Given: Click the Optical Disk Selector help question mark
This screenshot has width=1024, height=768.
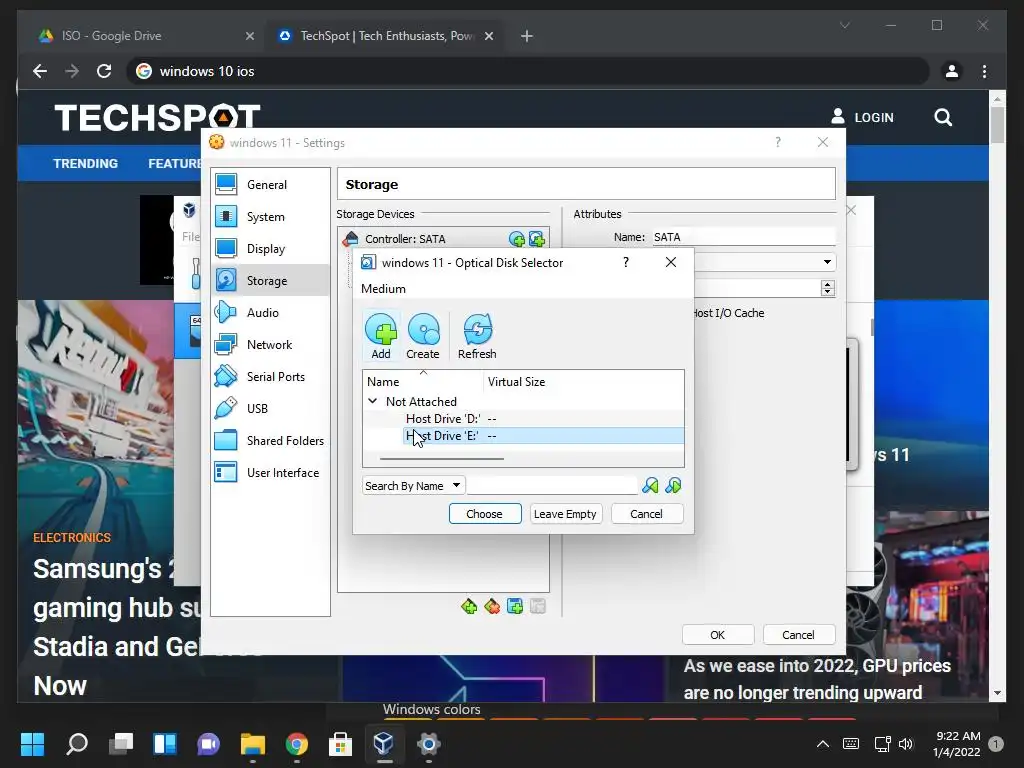Looking at the screenshot, I should point(626,262).
